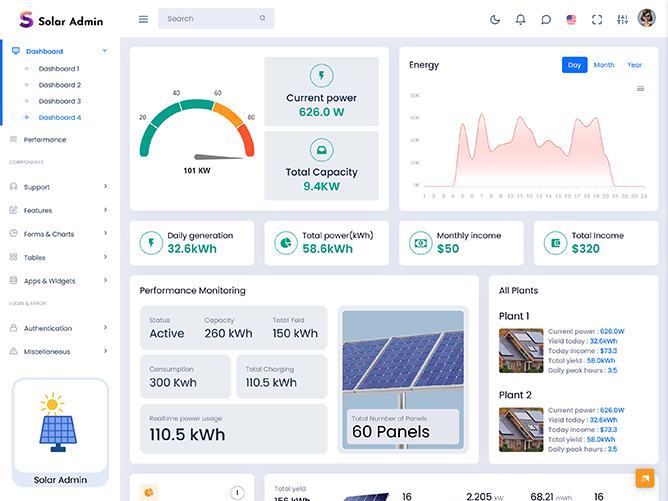Open the Energy chart menu icon
The width and height of the screenshot is (668, 501).
pyautogui.click(x=641, y=89)
